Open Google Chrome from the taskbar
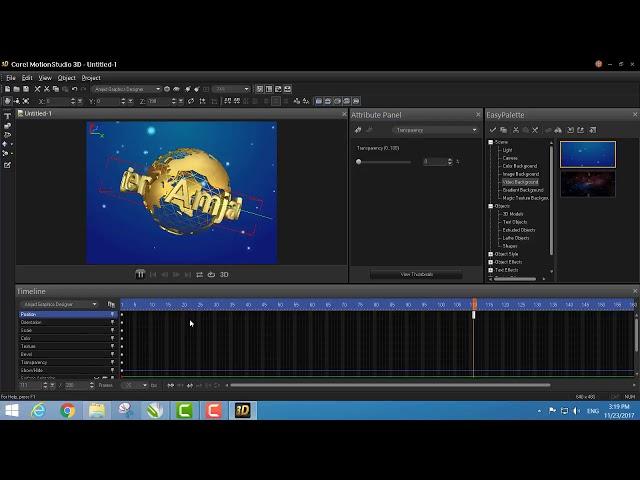The width and height of the screenshot is (640, 480). coord(68,410)
